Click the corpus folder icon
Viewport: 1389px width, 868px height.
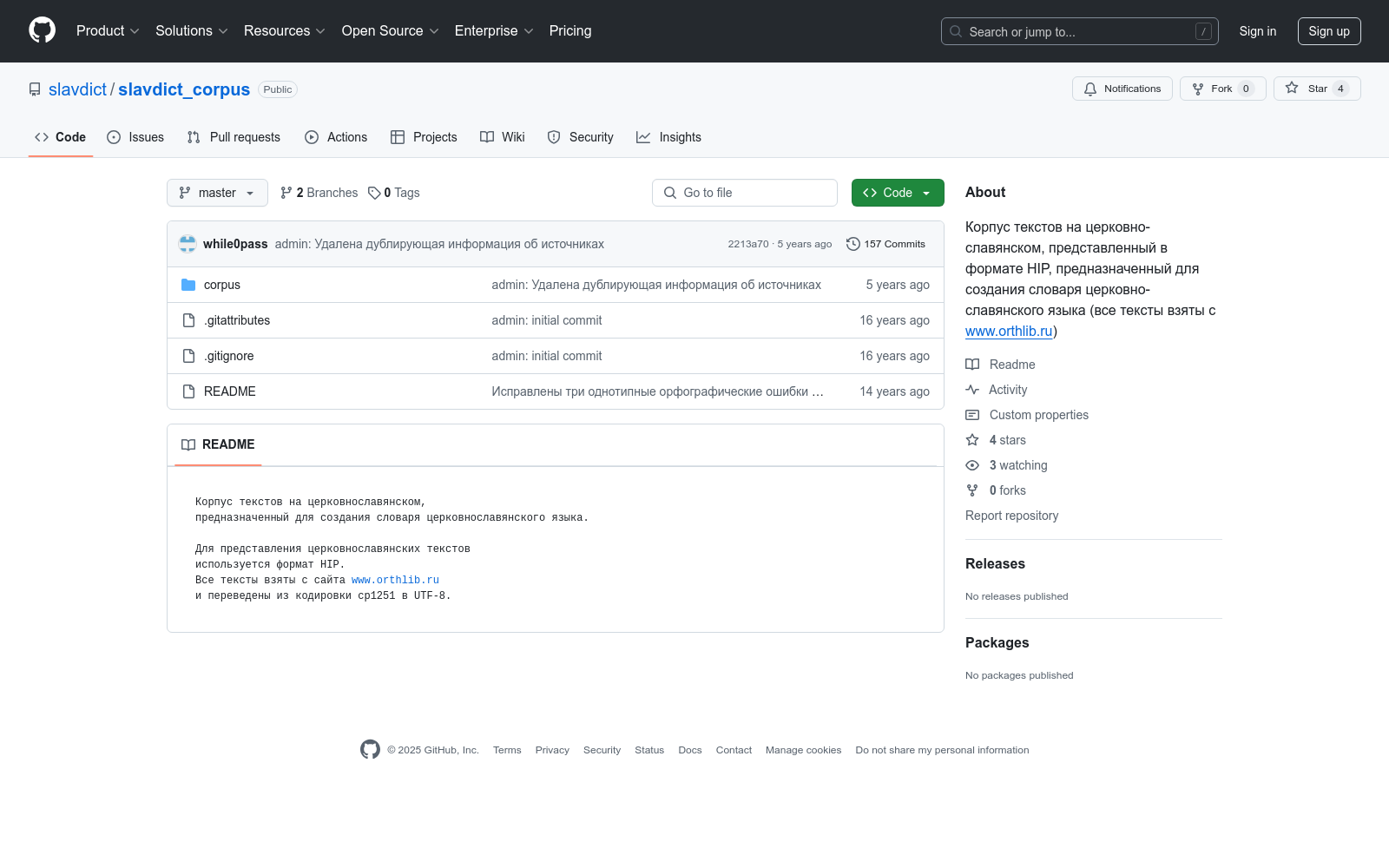188,285
